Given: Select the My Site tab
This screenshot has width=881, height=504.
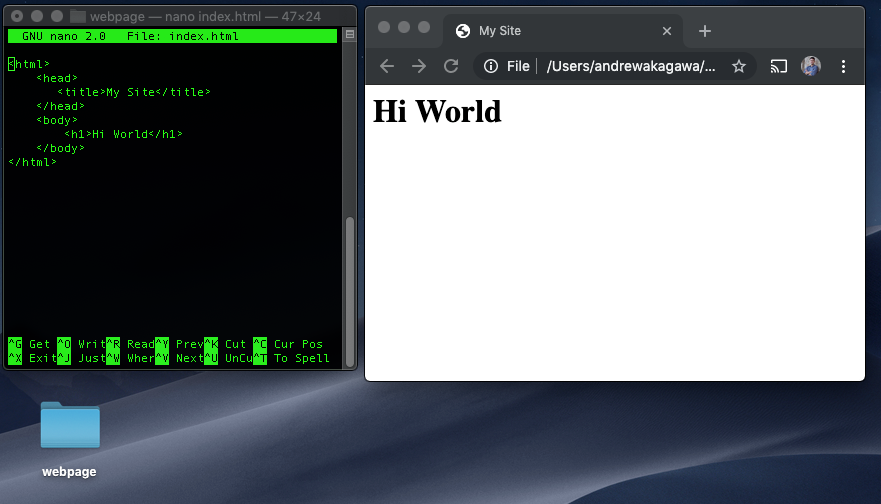Looking at the screenshot, I should (x=563, y=31).
